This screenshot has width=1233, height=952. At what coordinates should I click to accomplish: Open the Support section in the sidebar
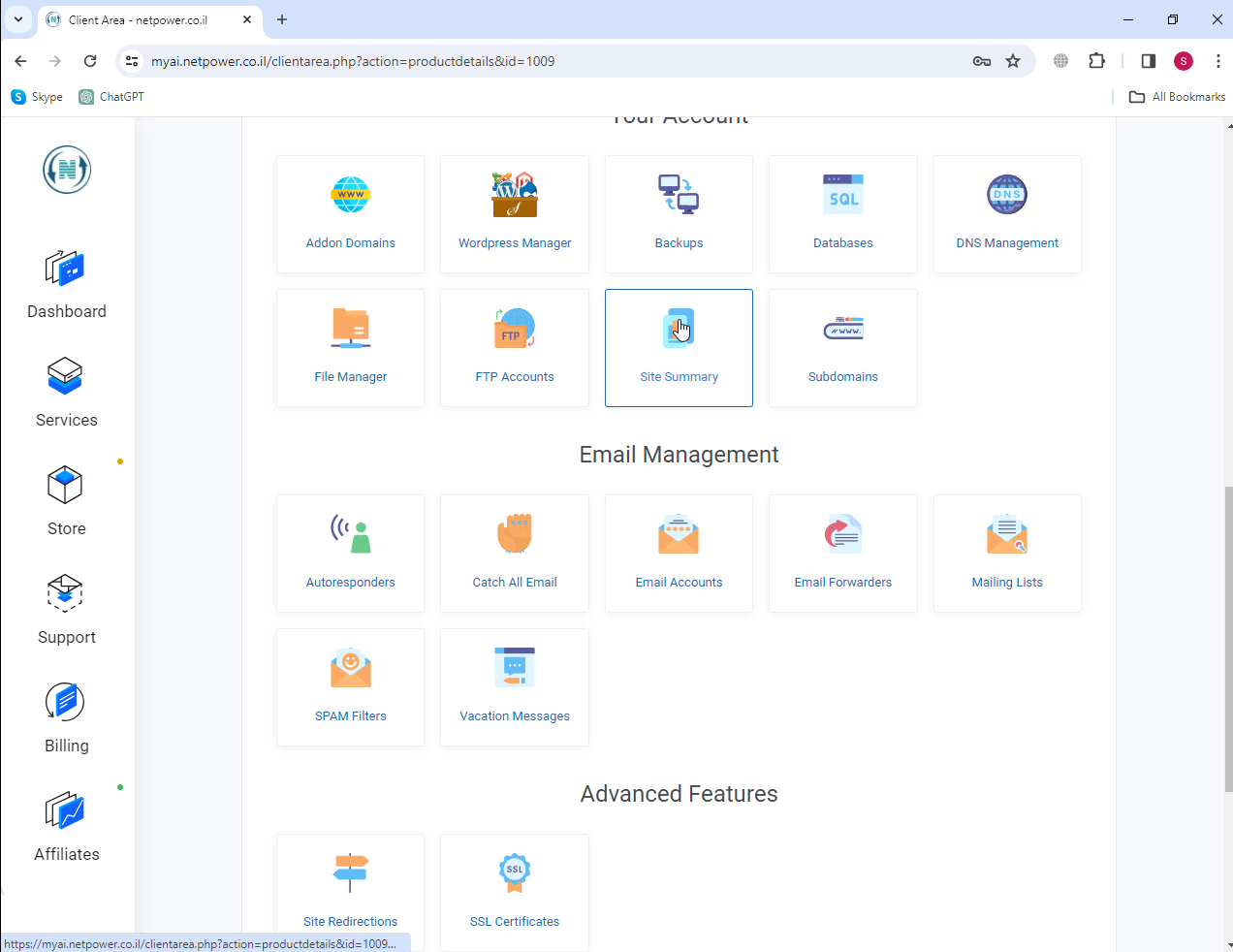[x=66, y=610]
